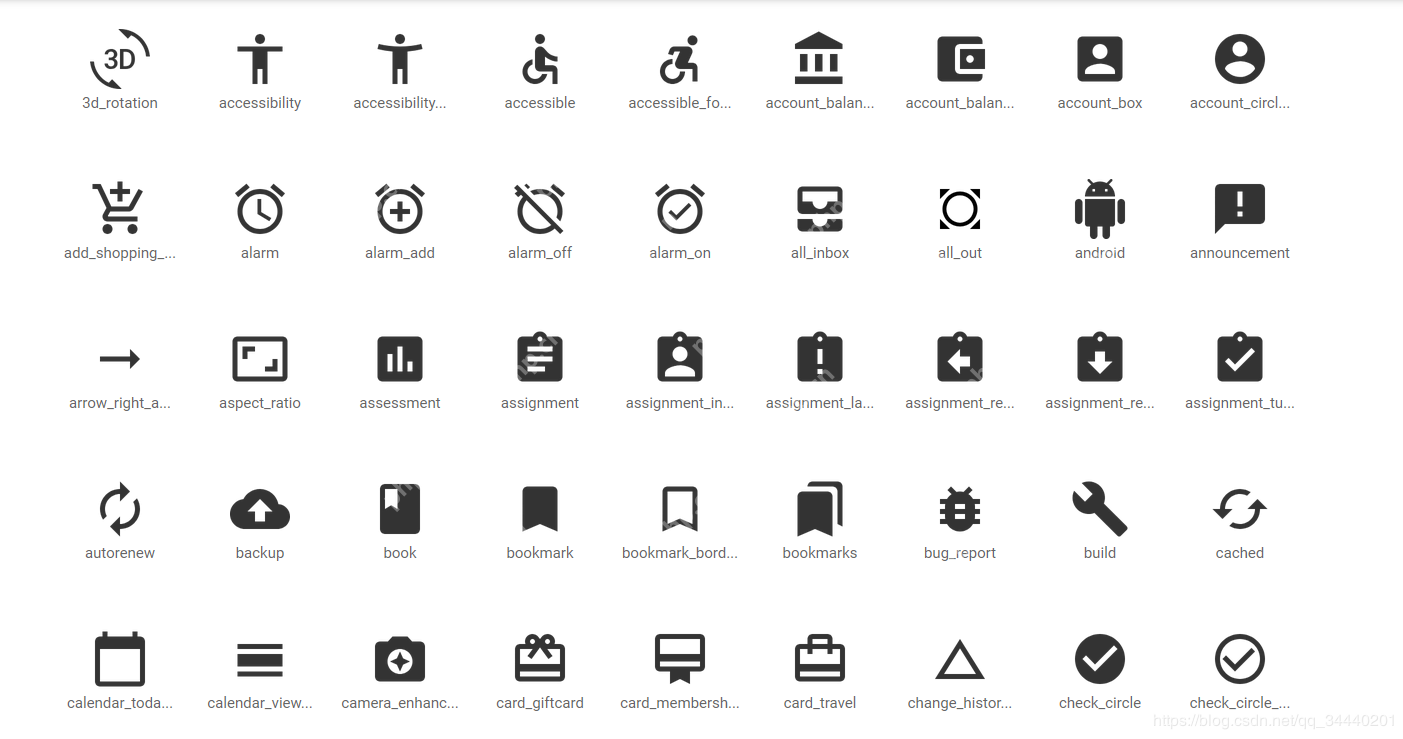1403x739 pixels.
Task: Click the assessment bar chart icon
Action: tap(400, 359)
